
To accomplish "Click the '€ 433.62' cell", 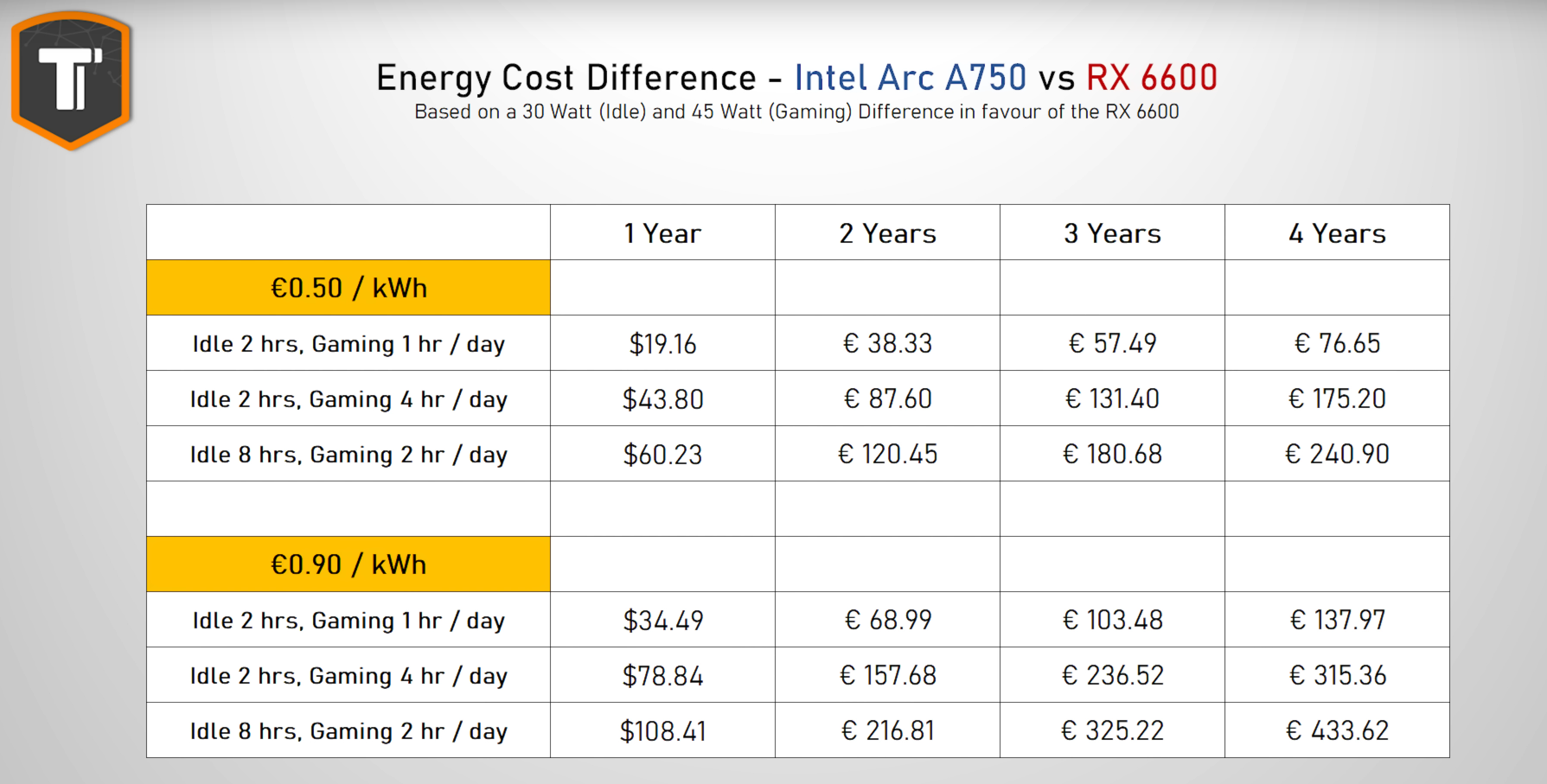I will coord(1338,730).
